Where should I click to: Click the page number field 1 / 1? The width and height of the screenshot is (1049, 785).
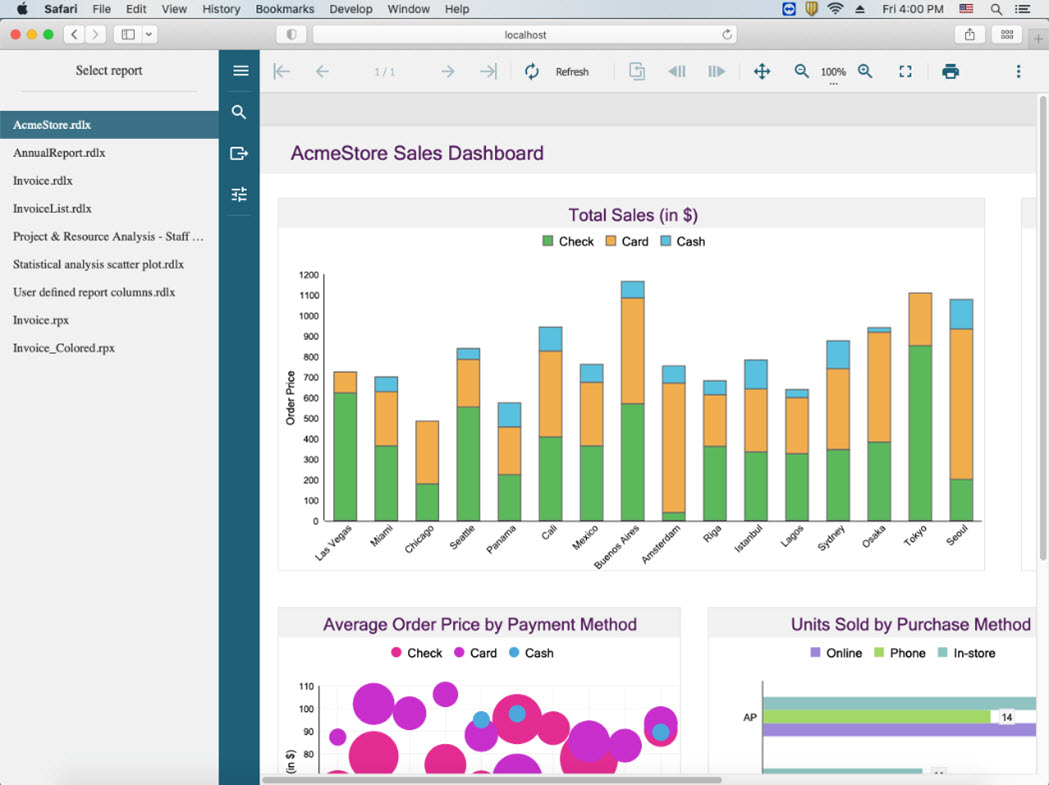click(x=385, y=72)
